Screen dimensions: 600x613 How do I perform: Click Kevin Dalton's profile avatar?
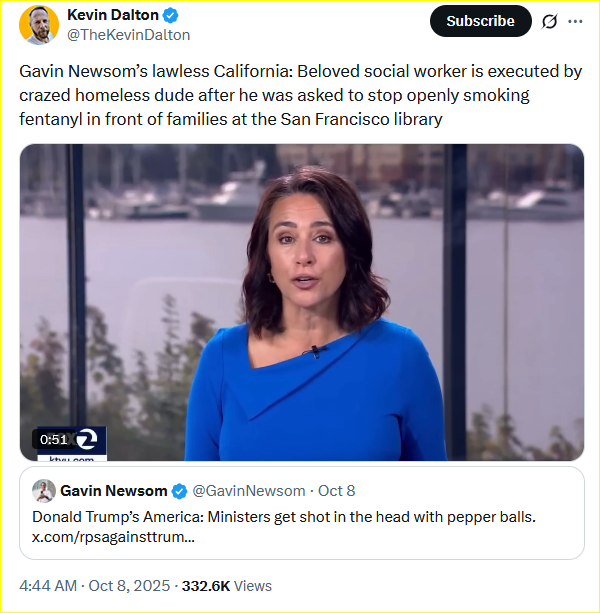(x=39, y=25)
